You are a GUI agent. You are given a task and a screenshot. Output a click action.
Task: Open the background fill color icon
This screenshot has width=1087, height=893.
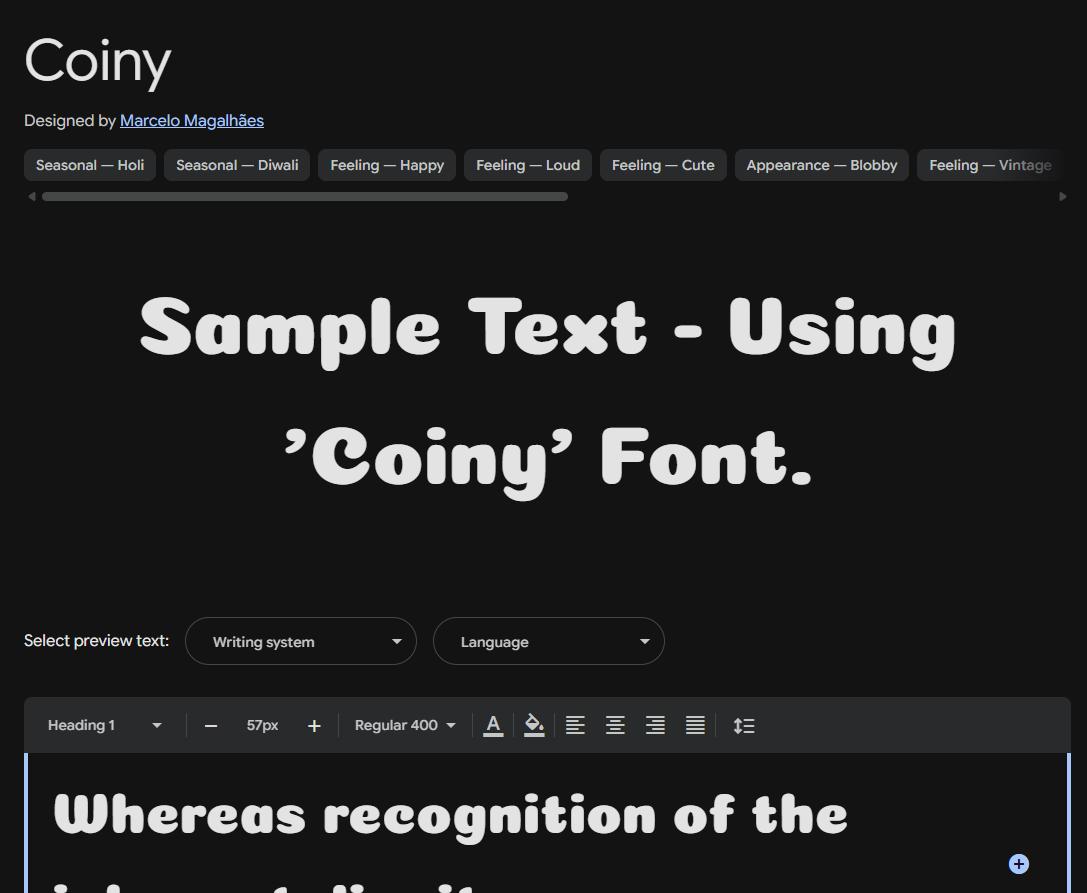pos(534,725)
